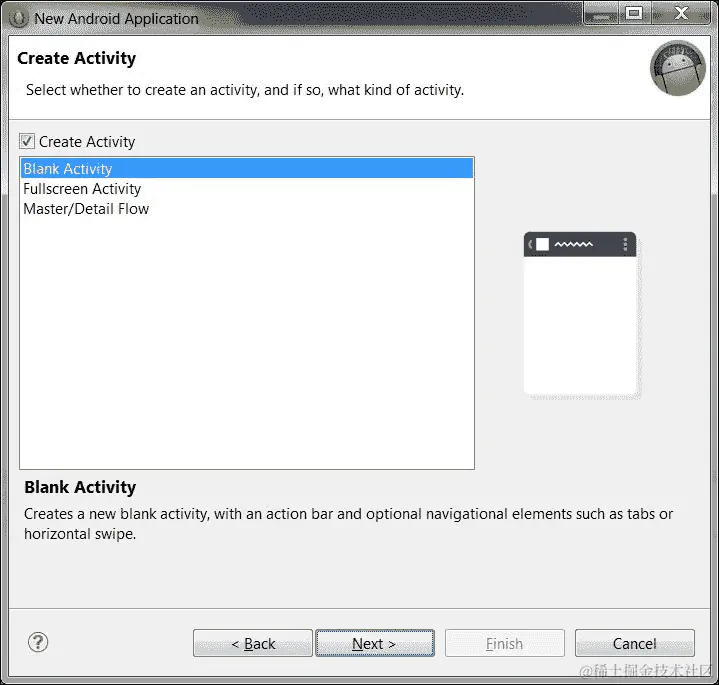Select Blank Activity in the list
This screenshot has height=685, width=719.
(x=247, y=168)
